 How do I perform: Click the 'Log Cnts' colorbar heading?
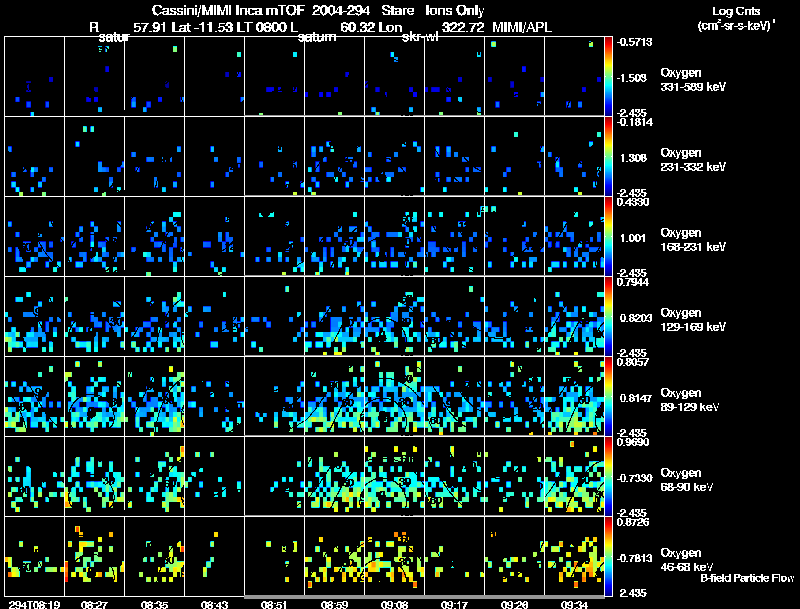tap(736, 11)
